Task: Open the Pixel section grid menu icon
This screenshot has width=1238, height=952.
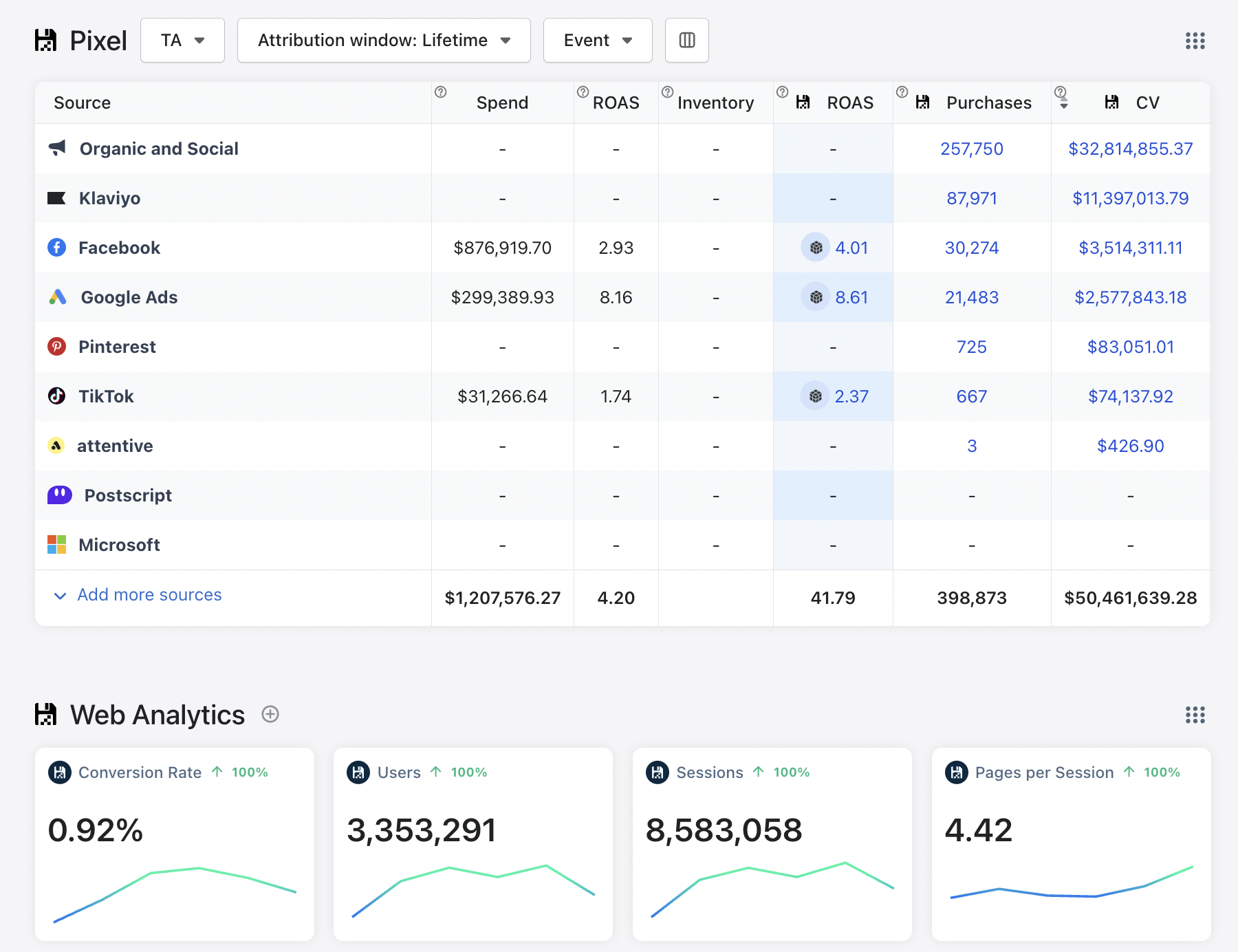Action: pyautogui.click(x=1195, y=41)
